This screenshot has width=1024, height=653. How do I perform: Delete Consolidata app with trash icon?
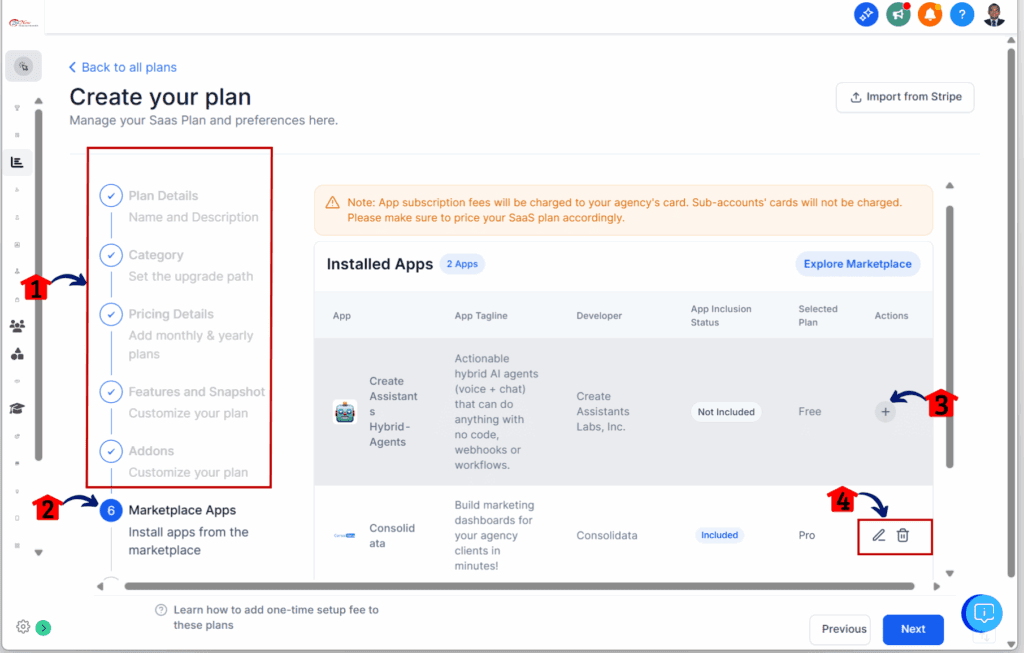click(903, 535)
